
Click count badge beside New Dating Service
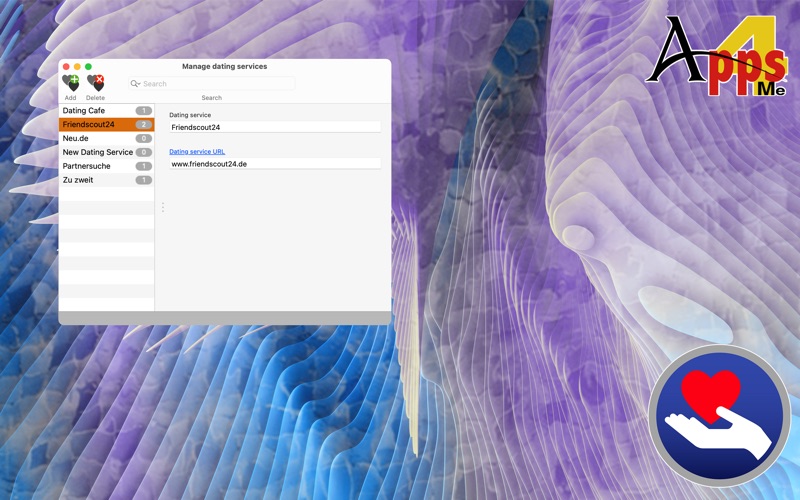pos(144,152)
